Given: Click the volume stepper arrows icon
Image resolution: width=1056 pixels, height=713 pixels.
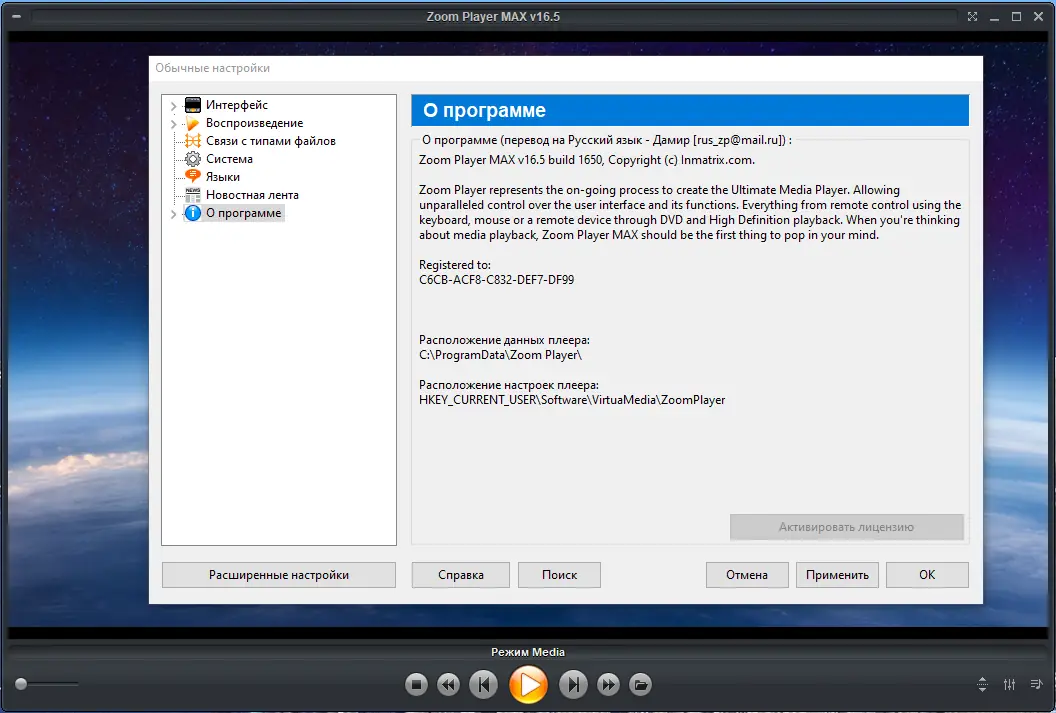Looking at the screenshot, I should [x=981, y=684].
